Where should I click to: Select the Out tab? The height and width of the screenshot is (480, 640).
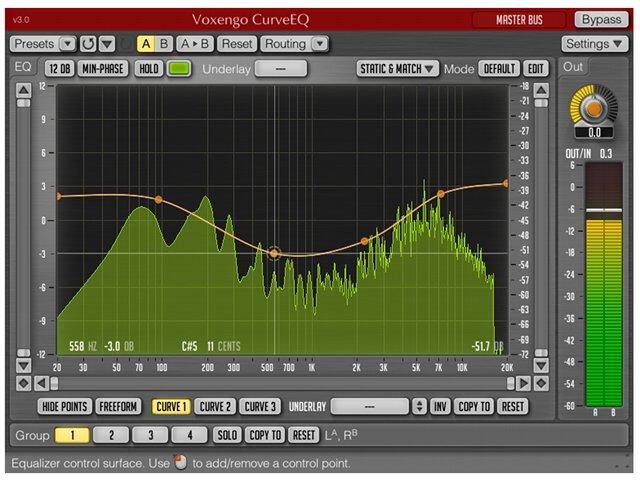573,67
